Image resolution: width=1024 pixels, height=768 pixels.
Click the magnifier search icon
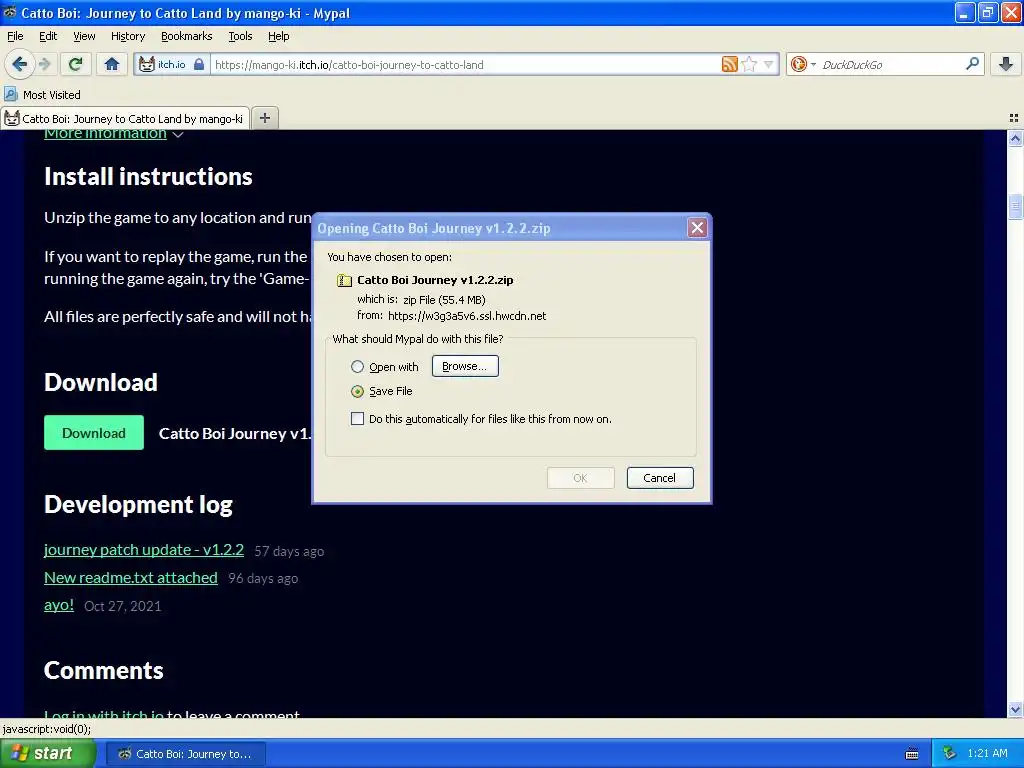point(972,64)
